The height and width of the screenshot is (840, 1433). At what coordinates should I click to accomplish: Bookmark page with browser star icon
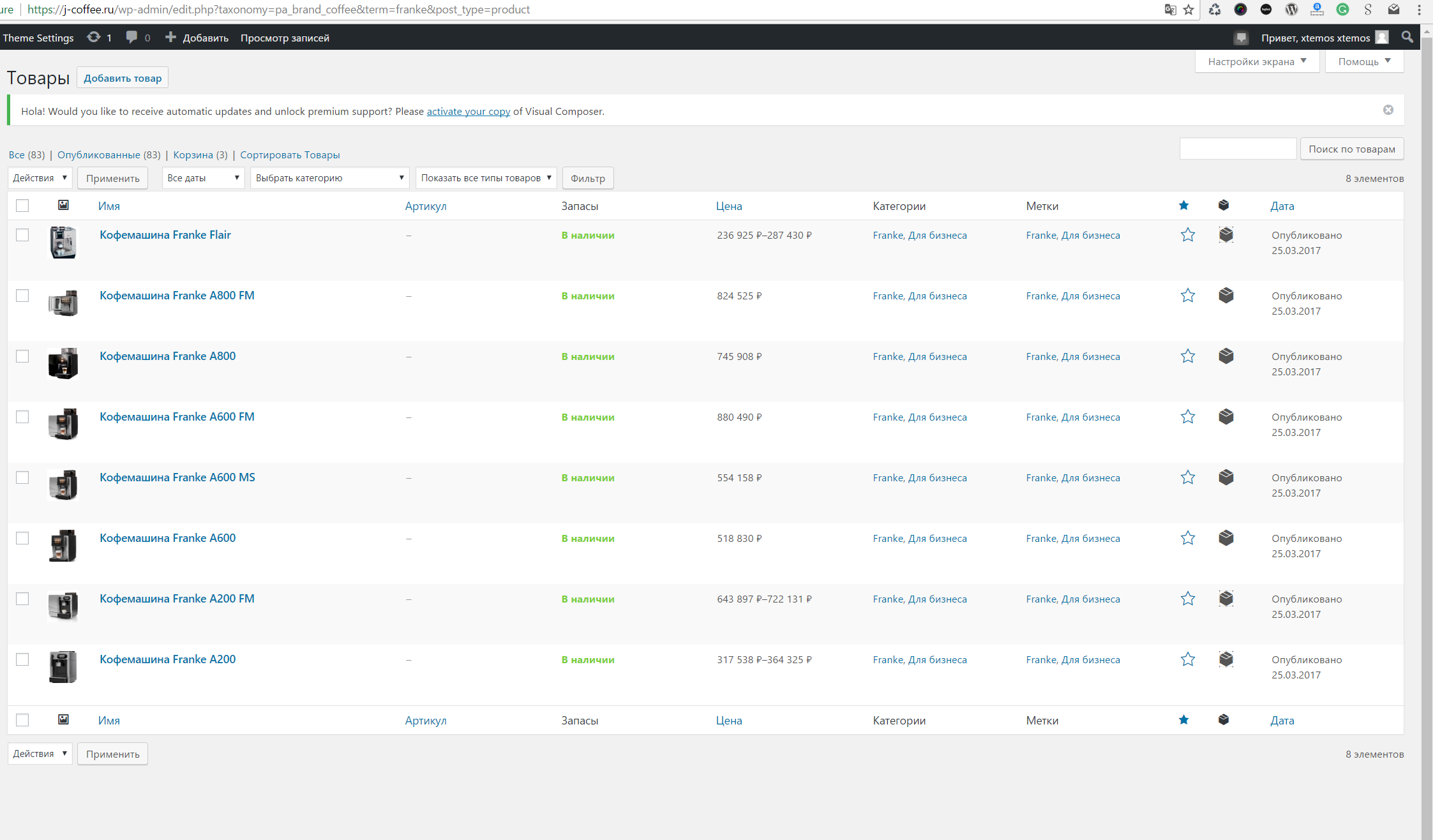[x=1189, y=10]
